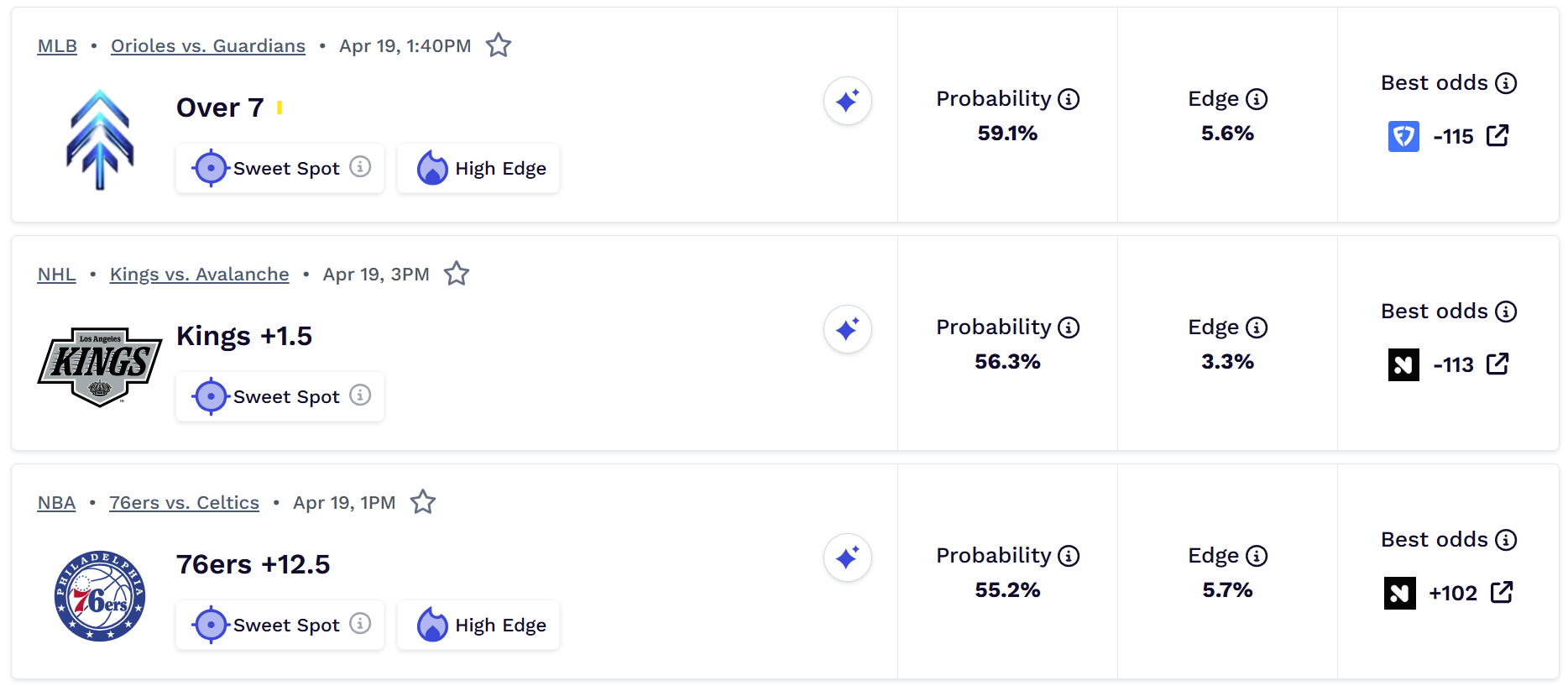1568x686 pixels.
Task: Open AI sparkle insight for Kings +1.5
Action: click(x=847, y=329)
